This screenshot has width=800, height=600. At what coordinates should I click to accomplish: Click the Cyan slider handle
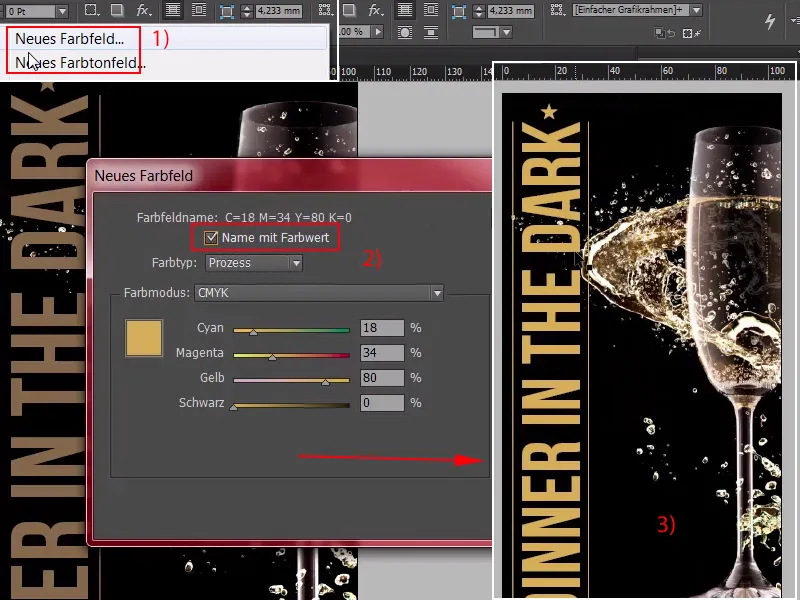253,332
